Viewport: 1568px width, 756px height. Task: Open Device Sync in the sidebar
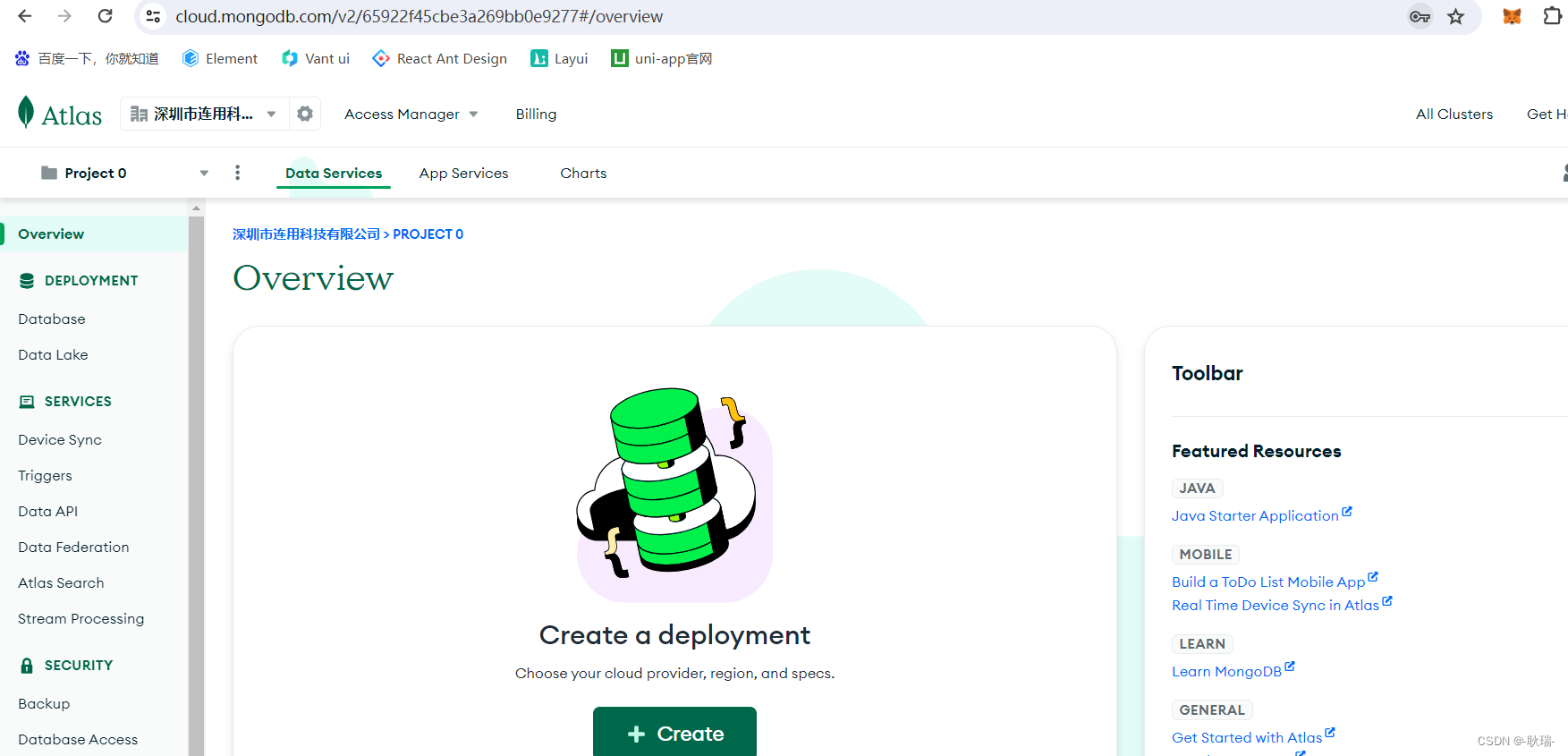point(60,439)
